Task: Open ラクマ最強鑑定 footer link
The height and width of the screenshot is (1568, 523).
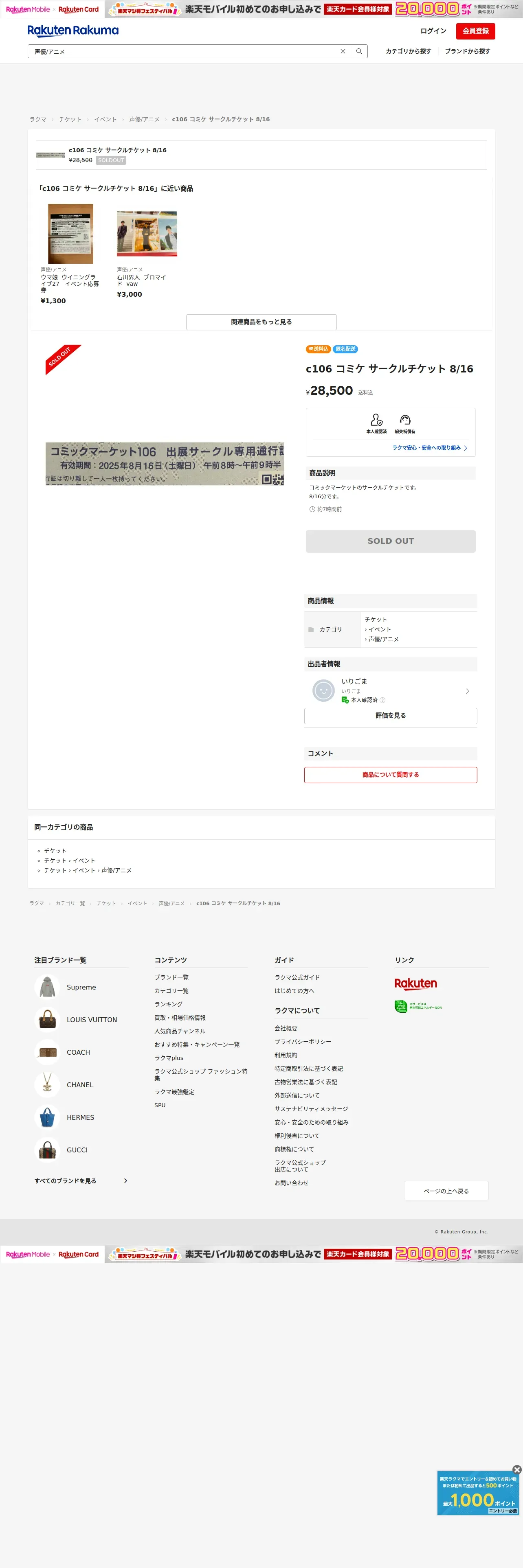Action: click(174, 1092)
